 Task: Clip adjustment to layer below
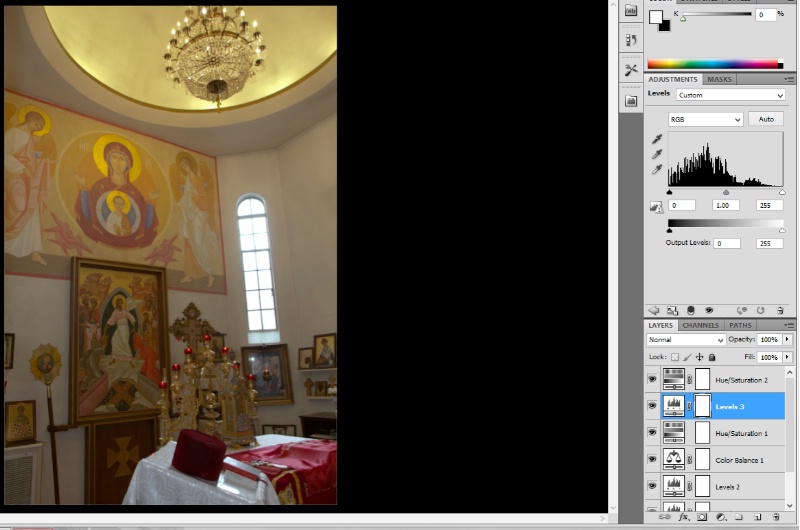pyautogui.click(x=691, y=310)
